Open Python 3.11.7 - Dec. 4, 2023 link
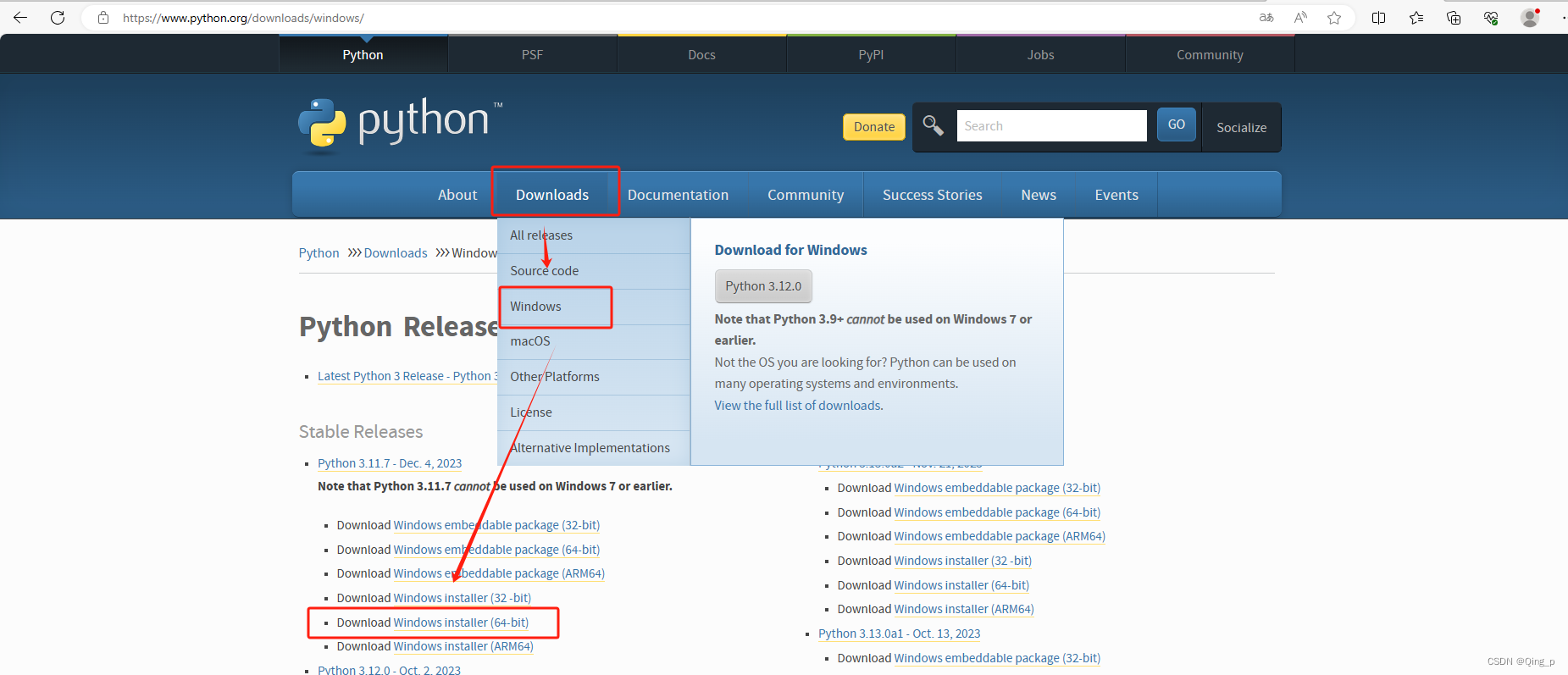The width and height of the screenshot is (1568, 675). click(390, 463)
